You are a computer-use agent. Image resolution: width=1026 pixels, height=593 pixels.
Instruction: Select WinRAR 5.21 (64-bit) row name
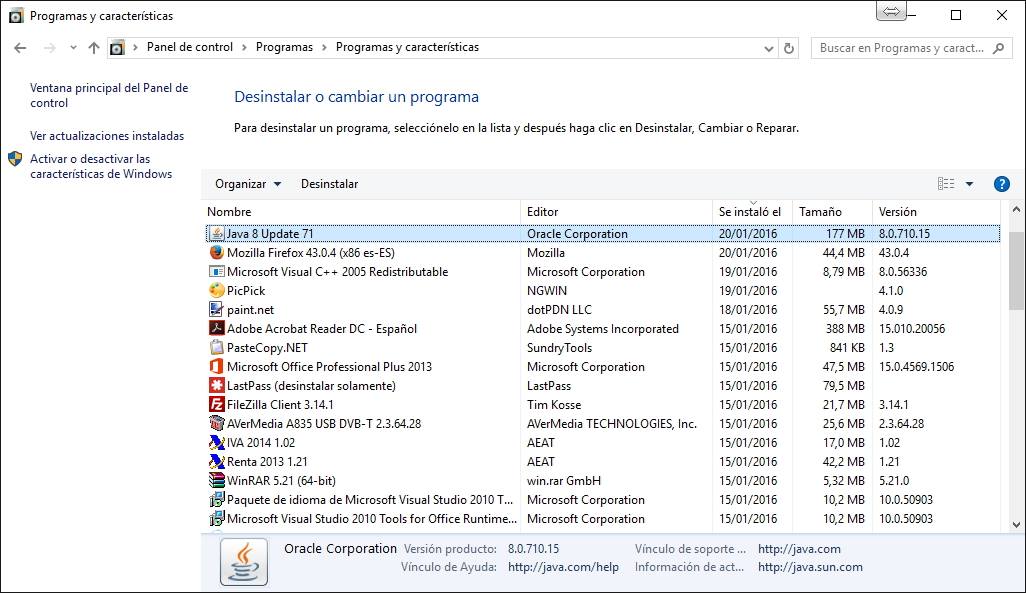tap(281, 480)
